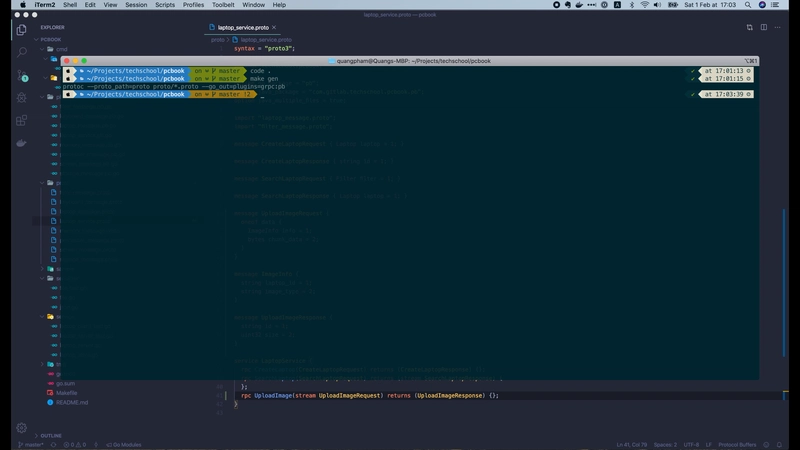Click the rpc UploadImage code line
The height and width of the screenshot is (450, 800).
(x=370, y=395)
